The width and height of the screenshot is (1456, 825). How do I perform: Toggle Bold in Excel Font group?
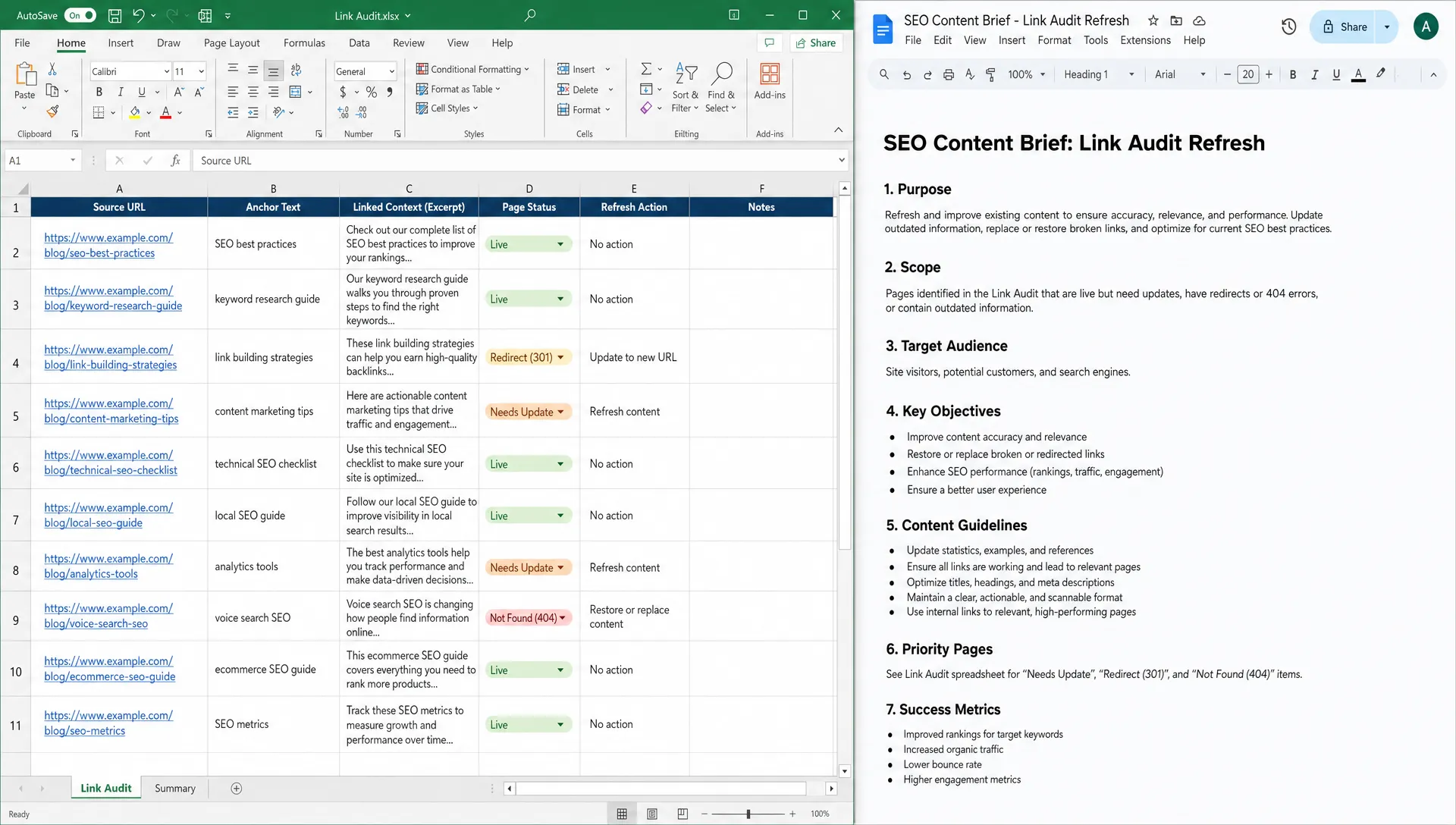click(99, 92)
